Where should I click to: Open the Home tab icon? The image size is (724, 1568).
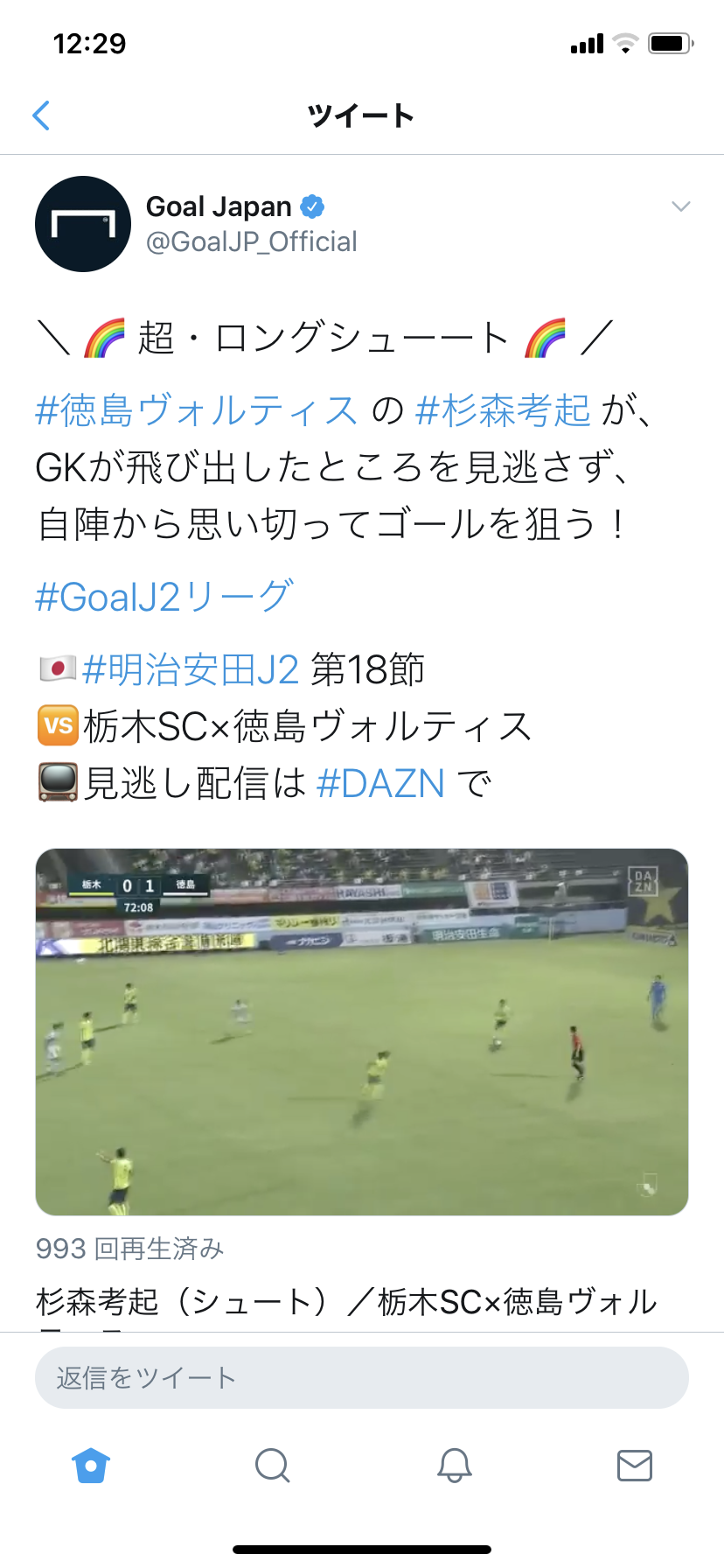(91, 1465)
